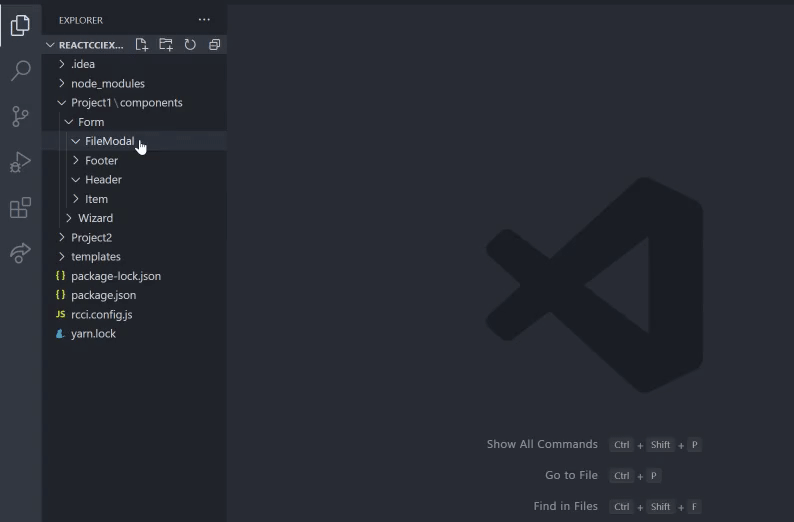Collapse the REACTCCIEX workspace root section

click(x=50, y=45)
